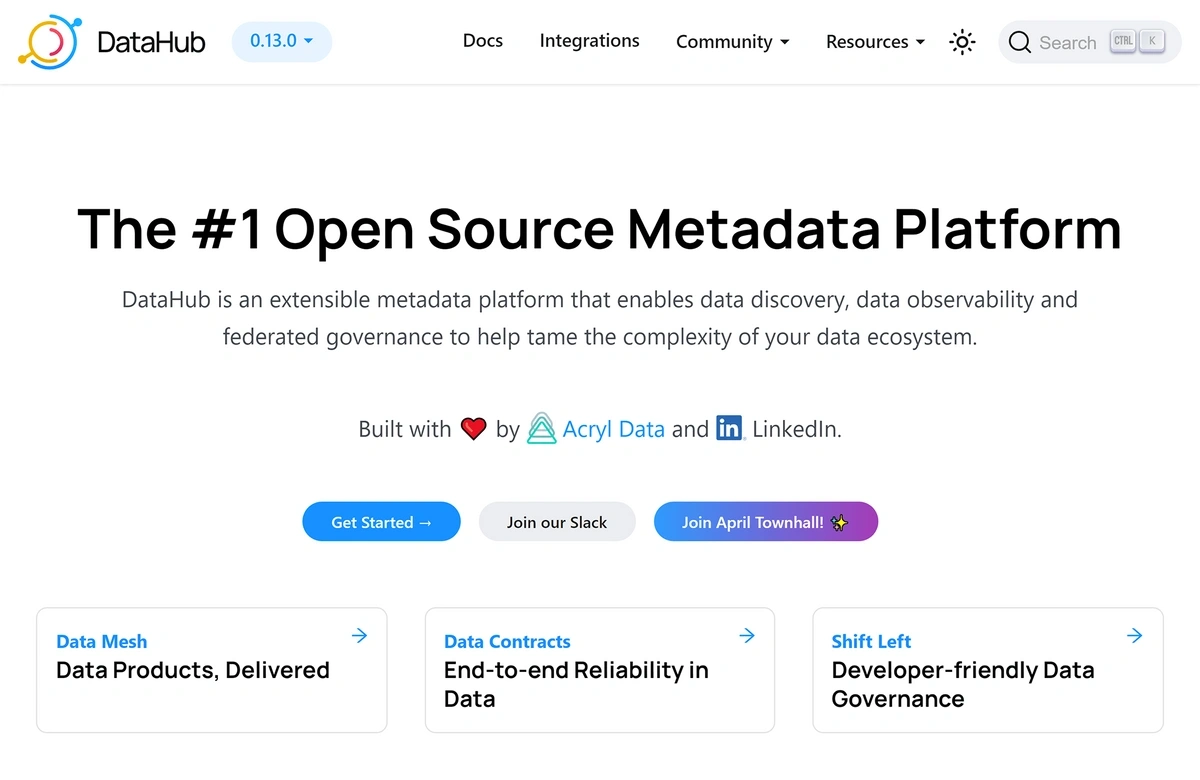Click the "Shift Left" card label

[871, 642]
